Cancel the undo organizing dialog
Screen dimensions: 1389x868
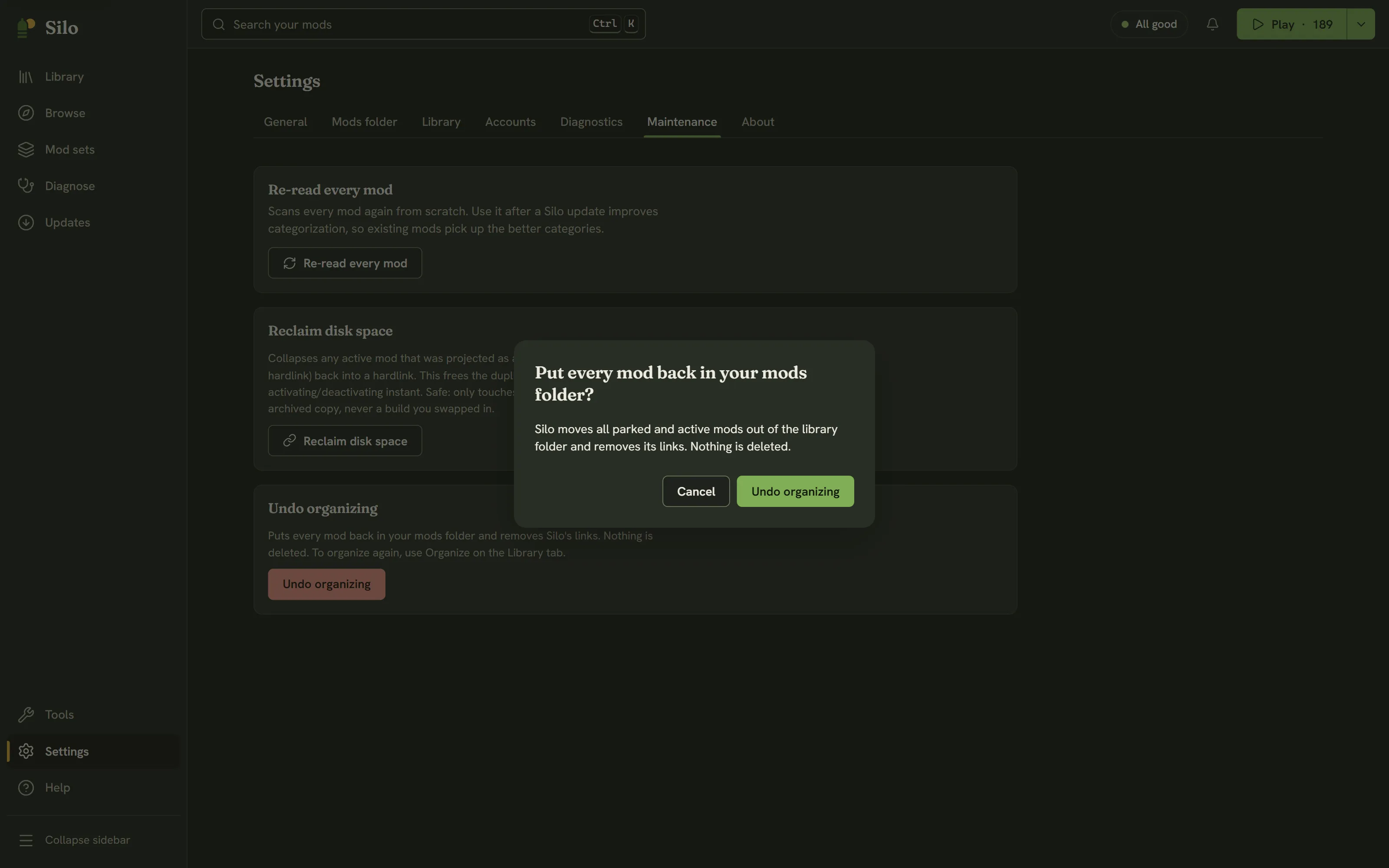(696, 491)
